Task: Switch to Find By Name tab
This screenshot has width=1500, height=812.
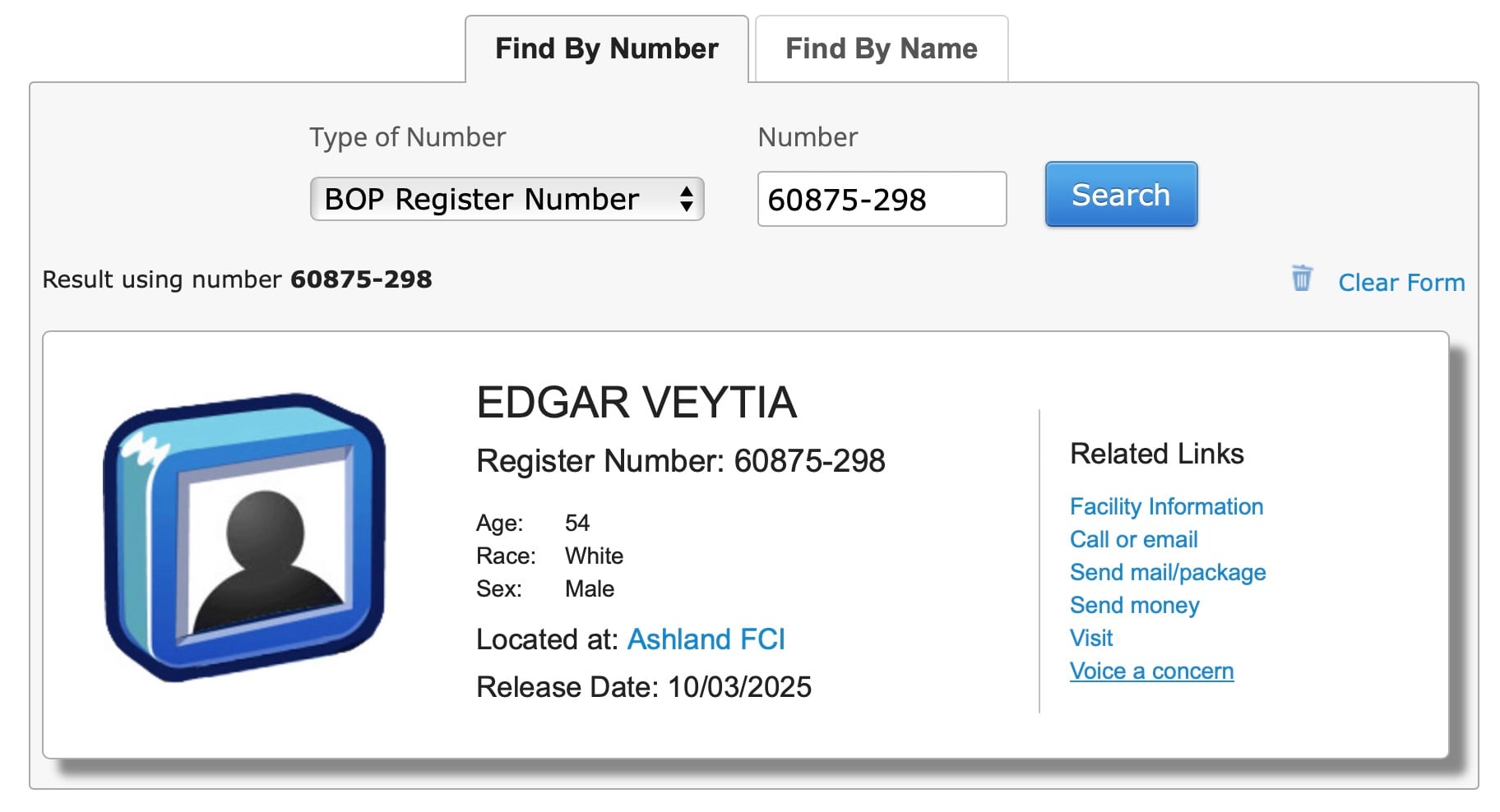Action: pyautogui.click(x=881, y=49)
